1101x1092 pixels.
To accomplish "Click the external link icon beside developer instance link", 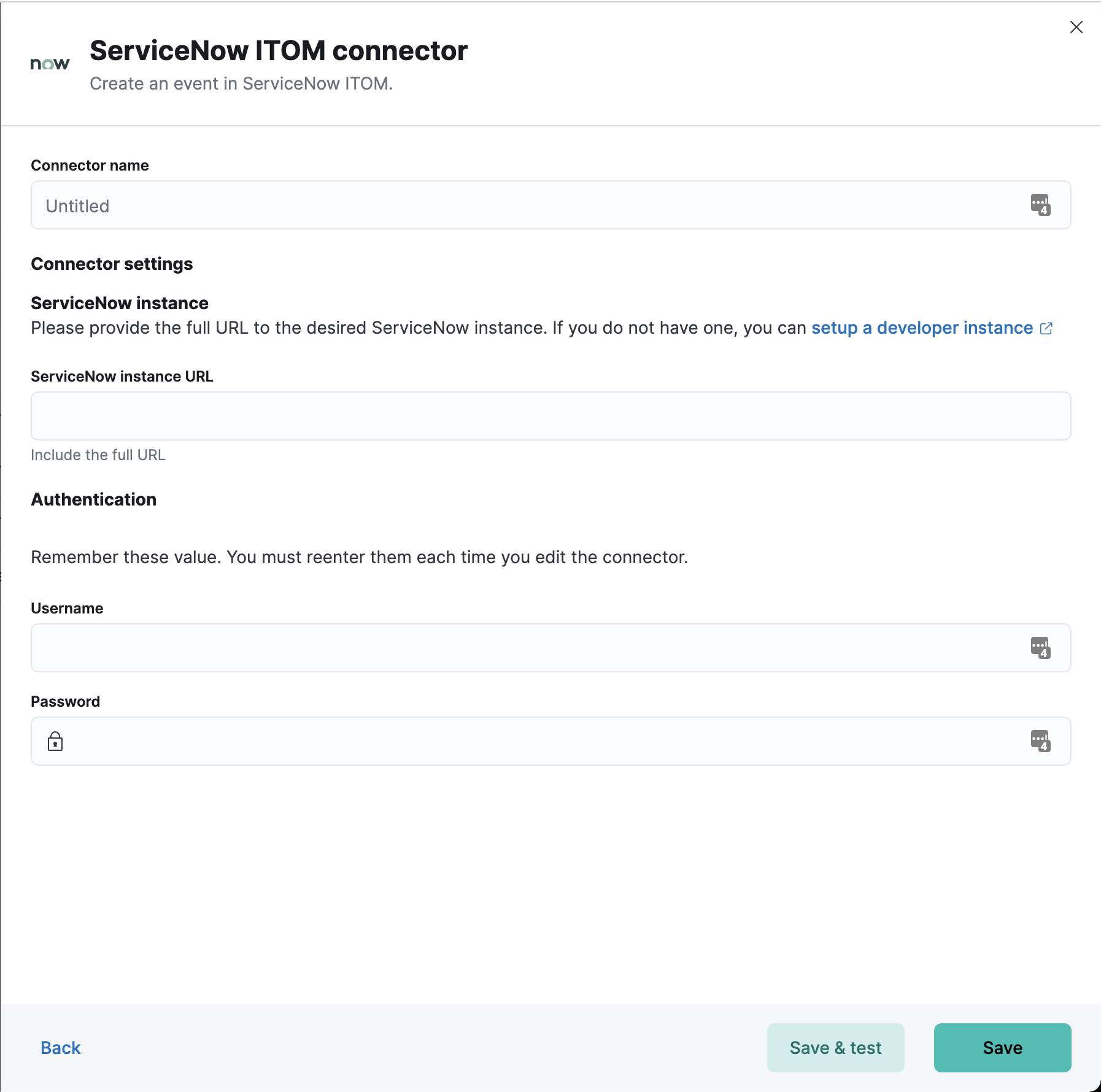I will coord(1046,328).
